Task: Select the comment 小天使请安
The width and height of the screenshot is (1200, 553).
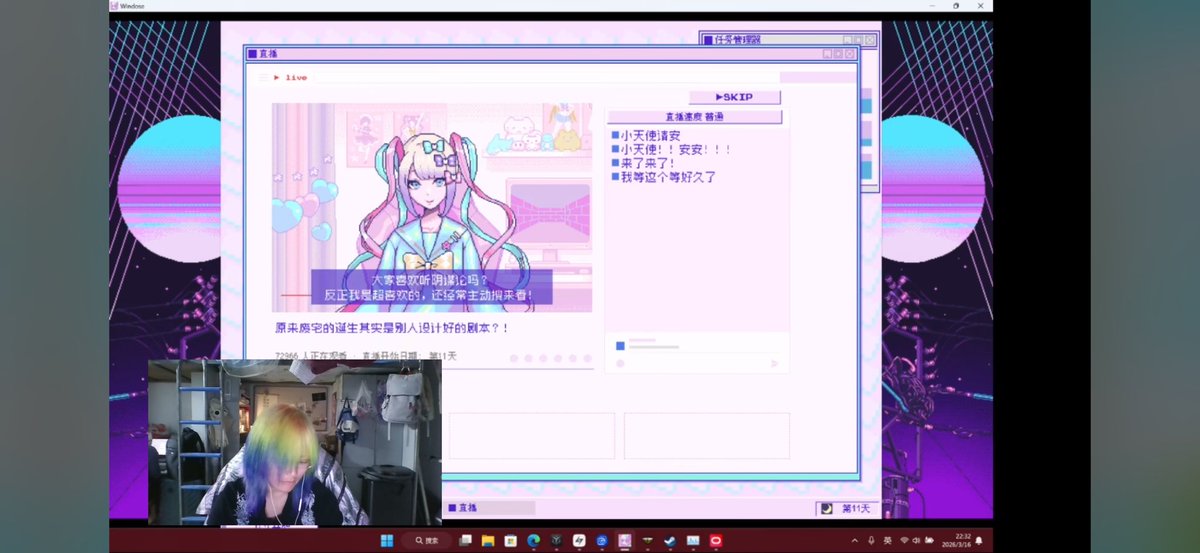Action: pyautogui.click(x=645, y=135)
